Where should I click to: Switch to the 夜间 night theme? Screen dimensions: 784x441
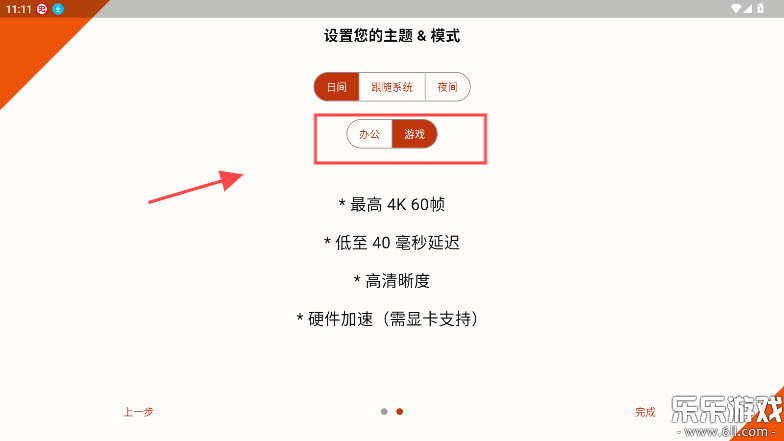[x=448, y=87]
